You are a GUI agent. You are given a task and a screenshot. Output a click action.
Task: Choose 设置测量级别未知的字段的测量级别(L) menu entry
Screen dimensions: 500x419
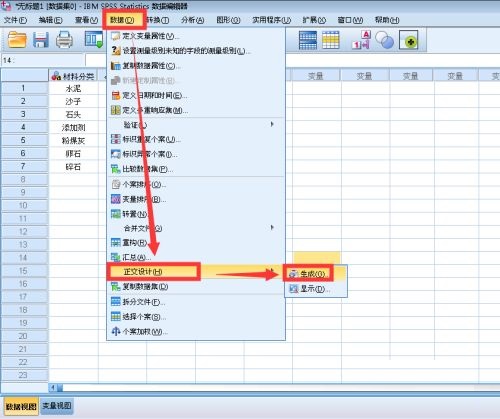tap(196, 51)
